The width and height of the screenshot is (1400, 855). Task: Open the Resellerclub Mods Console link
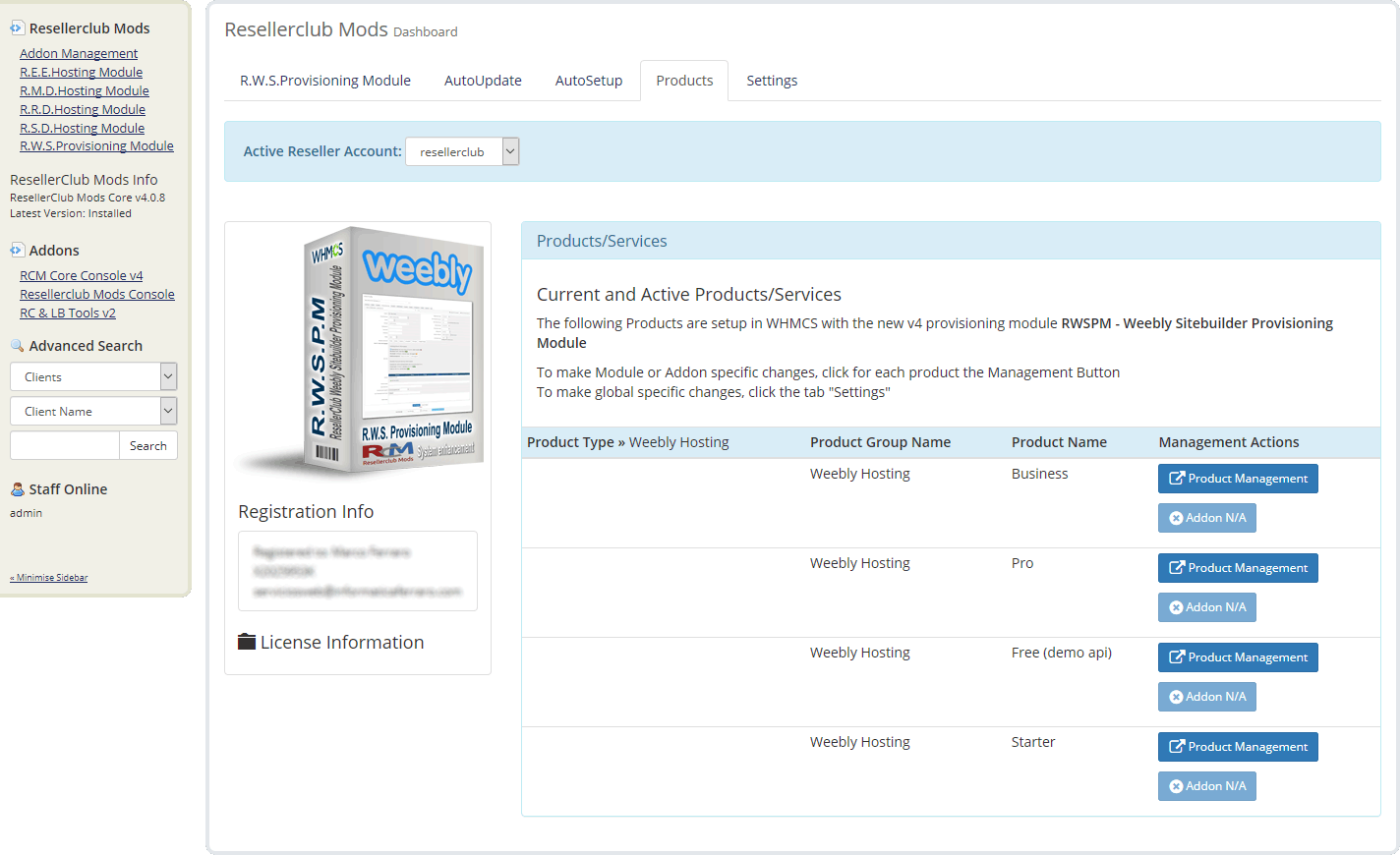point(97,294)
